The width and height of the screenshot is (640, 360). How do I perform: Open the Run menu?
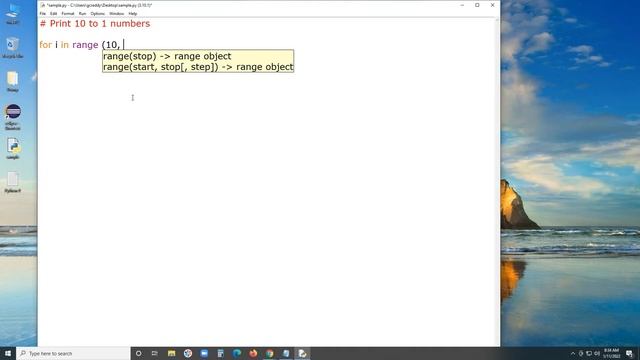coord(82,13)
